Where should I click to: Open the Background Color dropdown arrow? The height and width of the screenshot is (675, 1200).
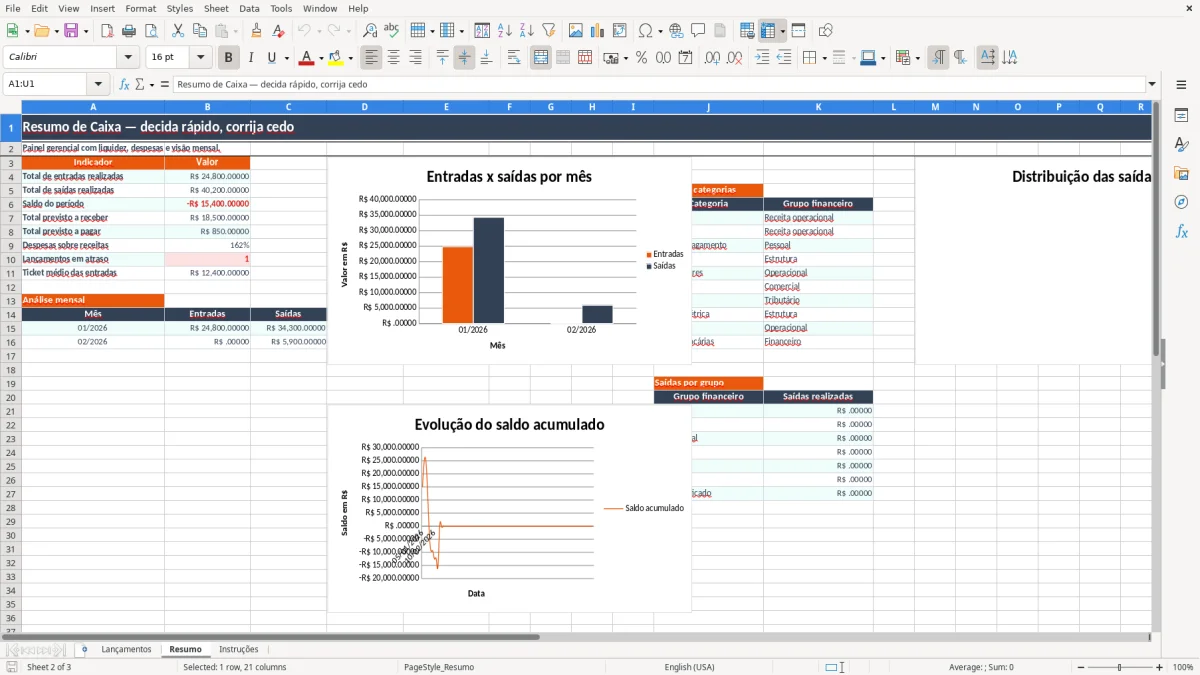(x=351, y=58)
